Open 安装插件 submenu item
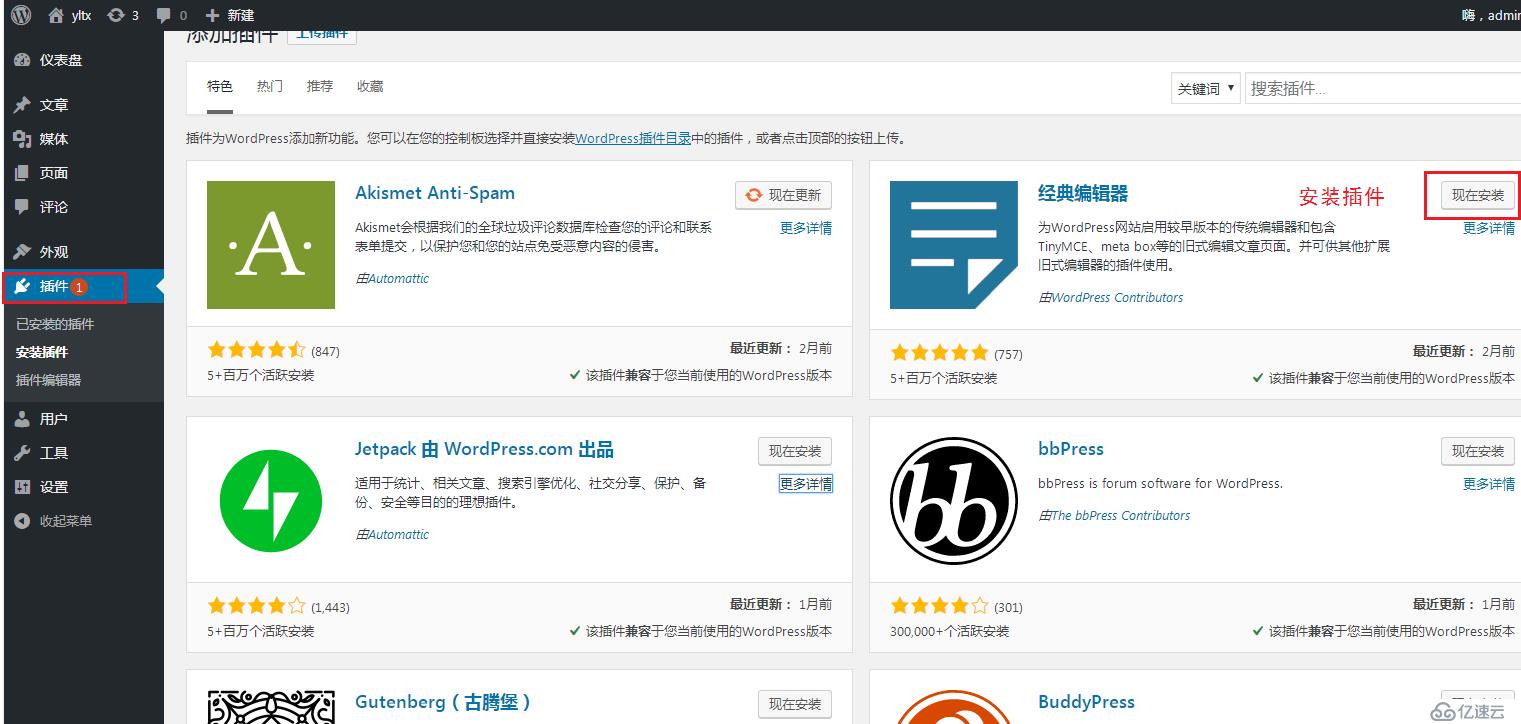Screen dimensions: 1521x724 pyautogui.click(x=42, y=352)
